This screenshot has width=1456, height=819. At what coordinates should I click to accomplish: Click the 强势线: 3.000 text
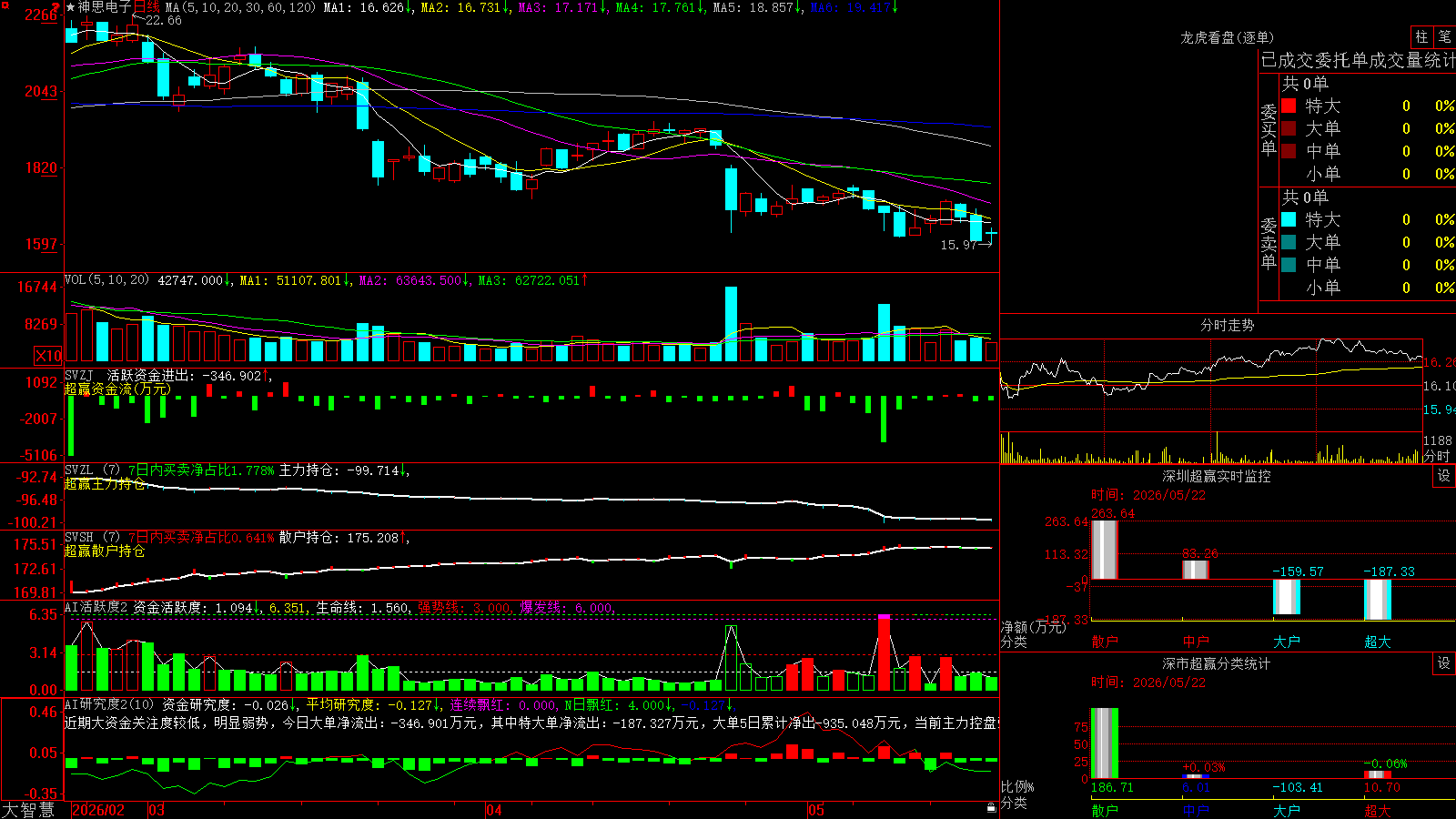point(464,608)
